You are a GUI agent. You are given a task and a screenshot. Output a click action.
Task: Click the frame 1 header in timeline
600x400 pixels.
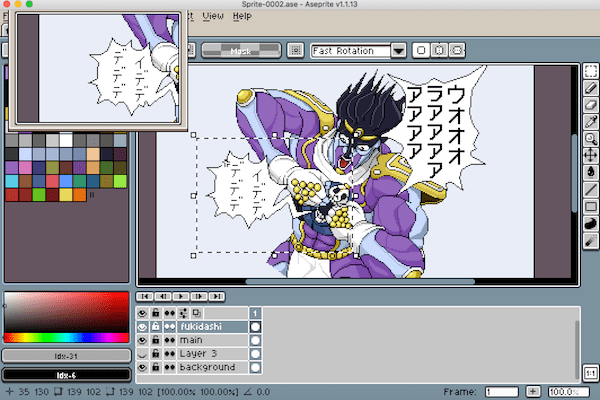tap(255, 313)
